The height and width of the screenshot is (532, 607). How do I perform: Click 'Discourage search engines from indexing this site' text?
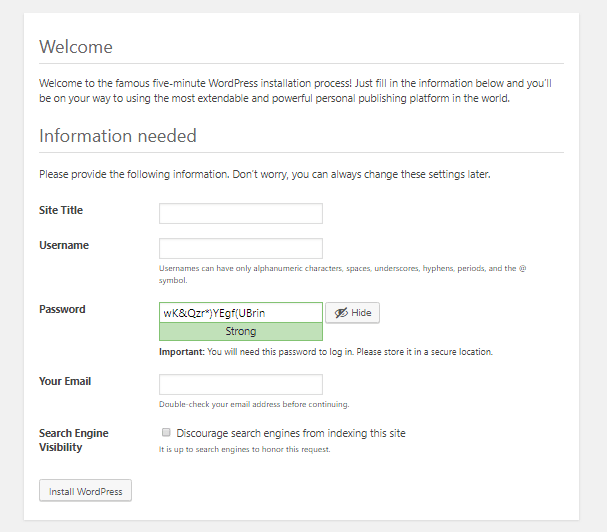(291, 433)
